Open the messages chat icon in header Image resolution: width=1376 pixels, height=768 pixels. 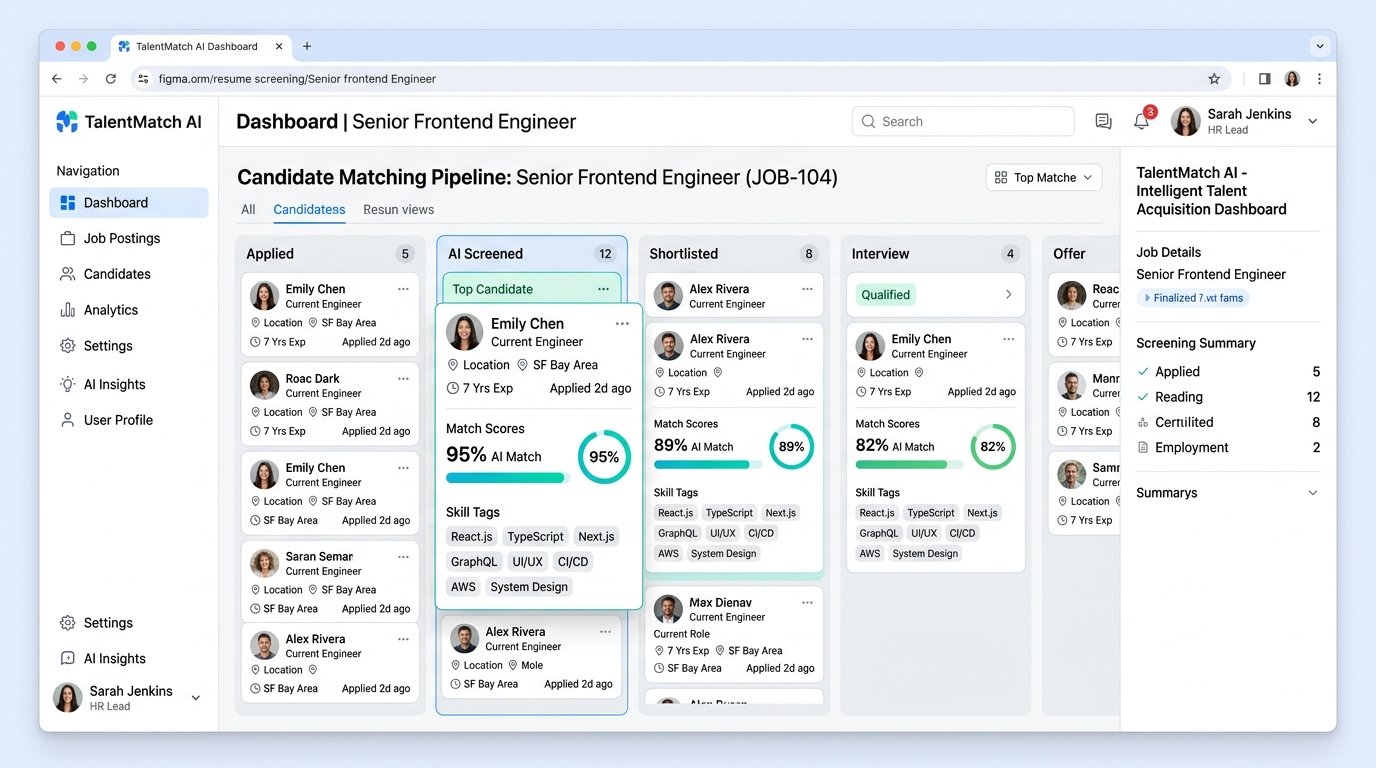[1103, 121]
